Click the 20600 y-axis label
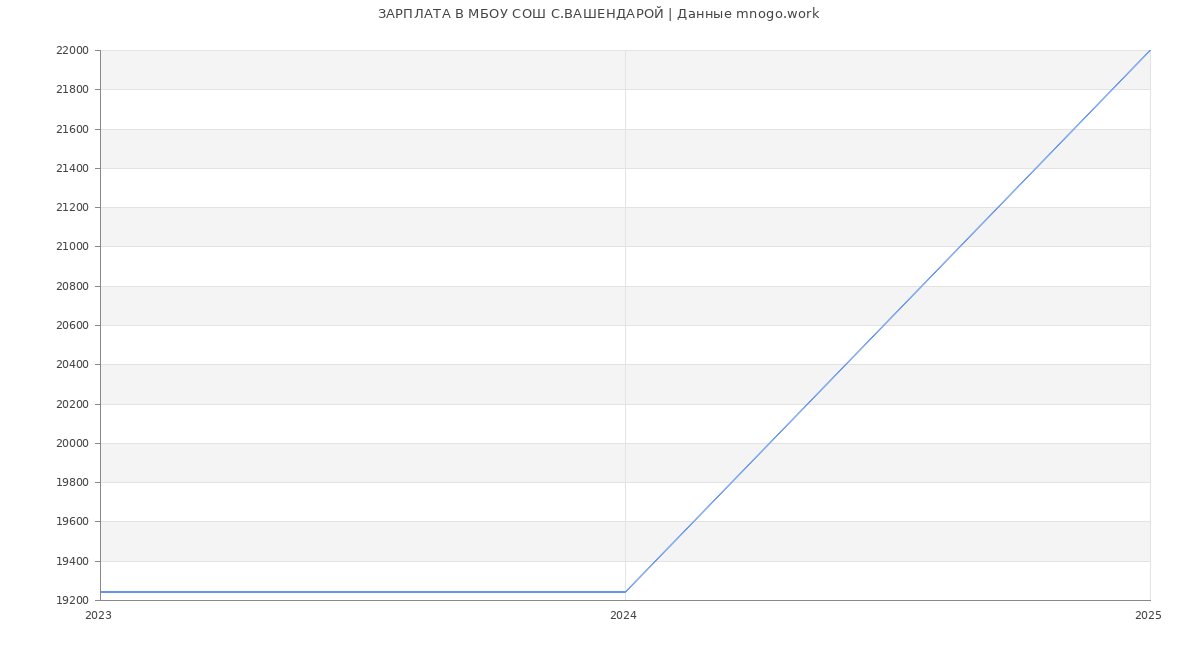This screenshot has height=650, width=1200. (72, 326)
